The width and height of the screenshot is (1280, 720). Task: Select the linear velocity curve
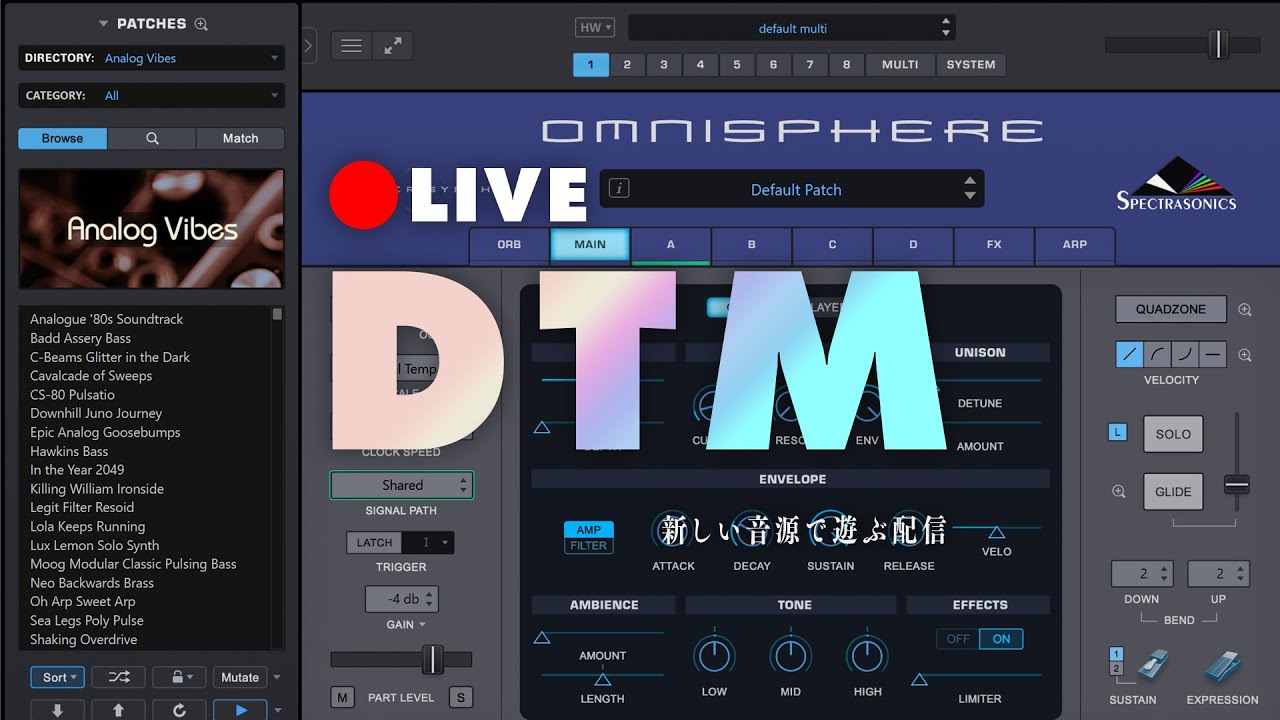pos(1130,354)
